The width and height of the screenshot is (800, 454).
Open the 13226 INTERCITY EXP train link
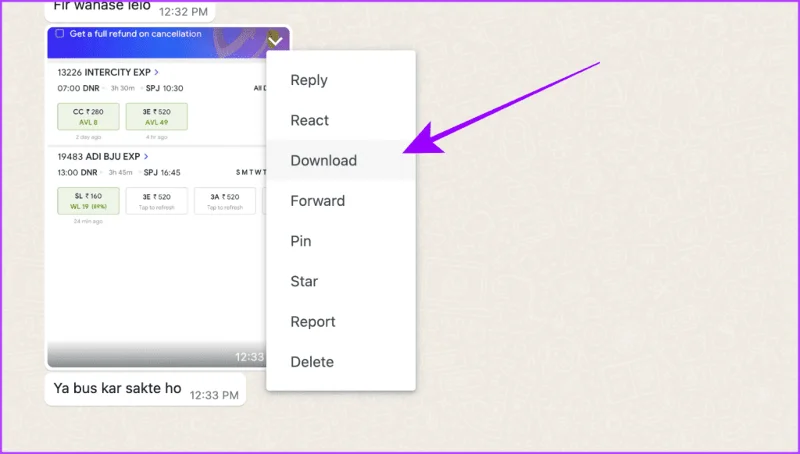pos(108,72)
